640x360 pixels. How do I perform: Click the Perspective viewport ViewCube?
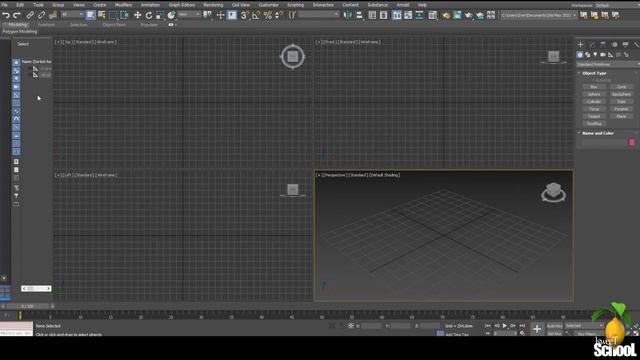553,192
